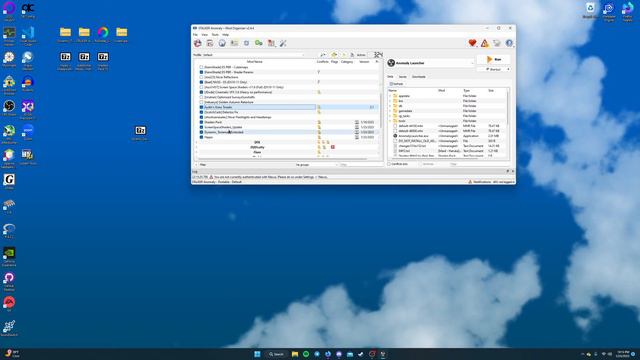Click the red heart Endorse icon
The width and height of the screenshot is (640, 360).
point(472,43)
